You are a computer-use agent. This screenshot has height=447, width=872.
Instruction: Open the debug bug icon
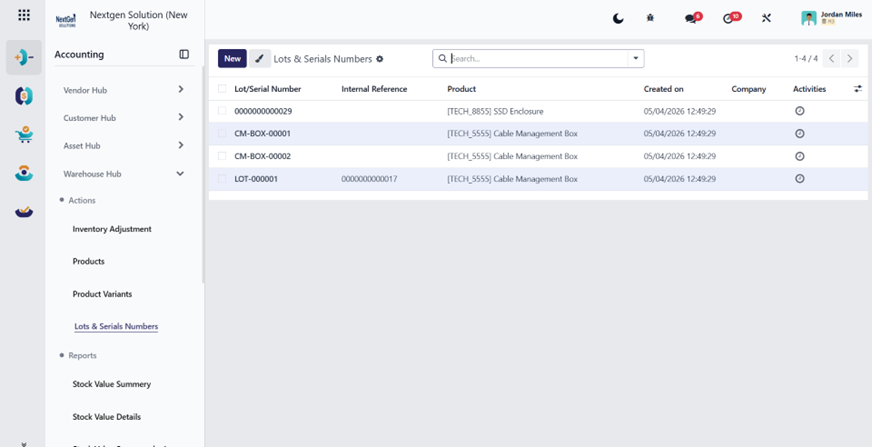(650, 18)
